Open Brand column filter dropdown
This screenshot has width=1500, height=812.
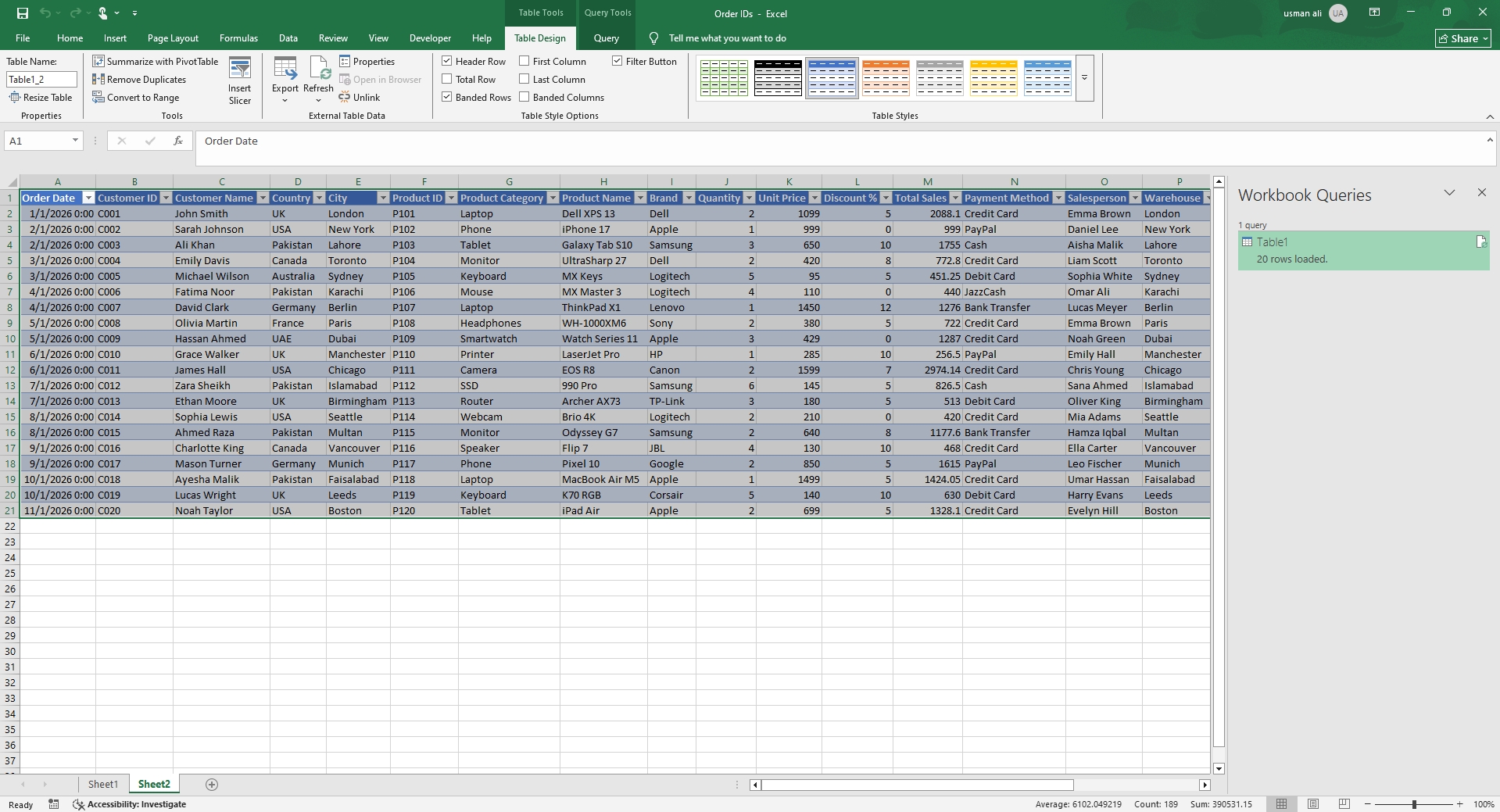[689, 199]
